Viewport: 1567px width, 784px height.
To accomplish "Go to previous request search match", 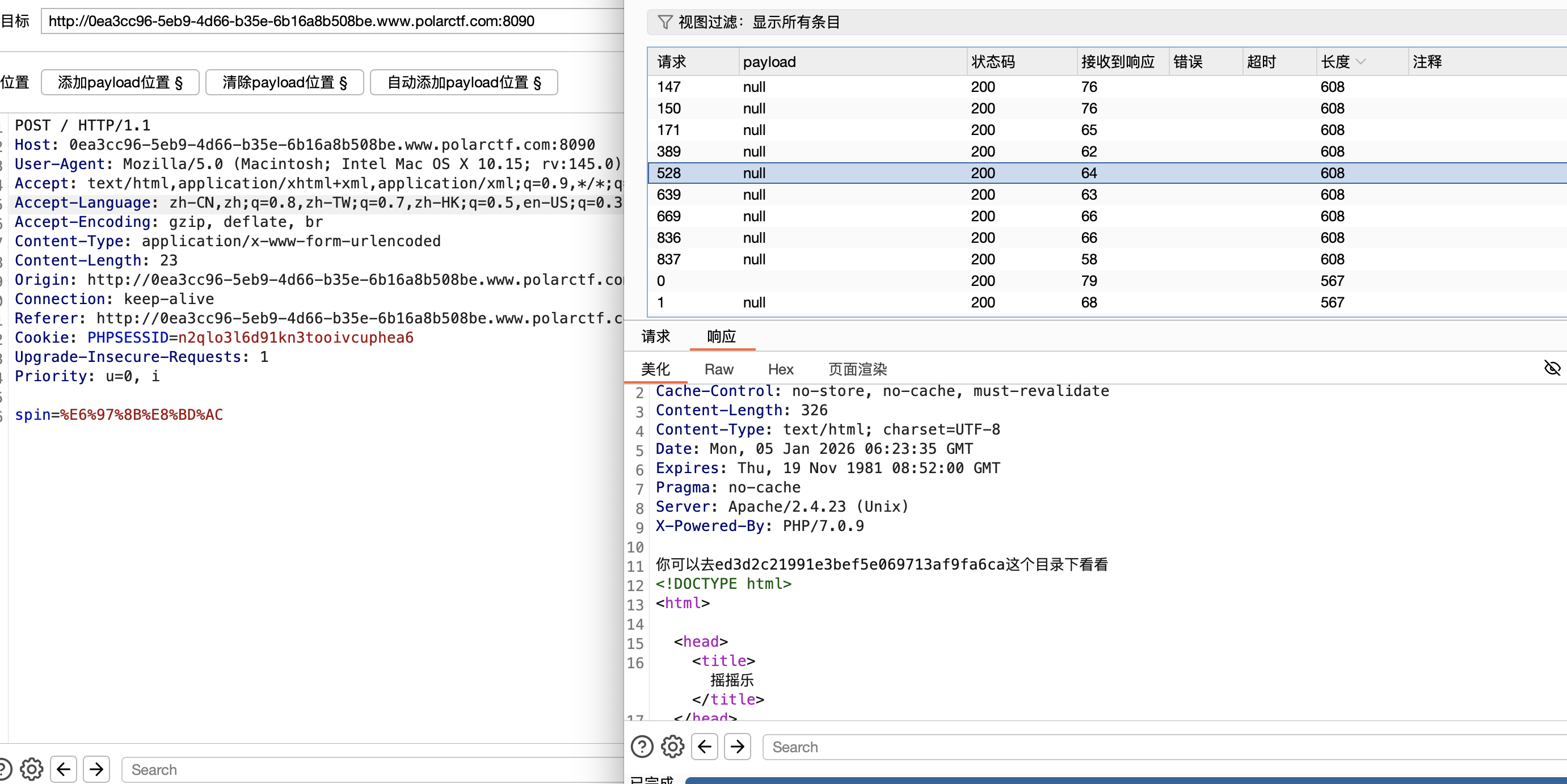I will point(64,769).
